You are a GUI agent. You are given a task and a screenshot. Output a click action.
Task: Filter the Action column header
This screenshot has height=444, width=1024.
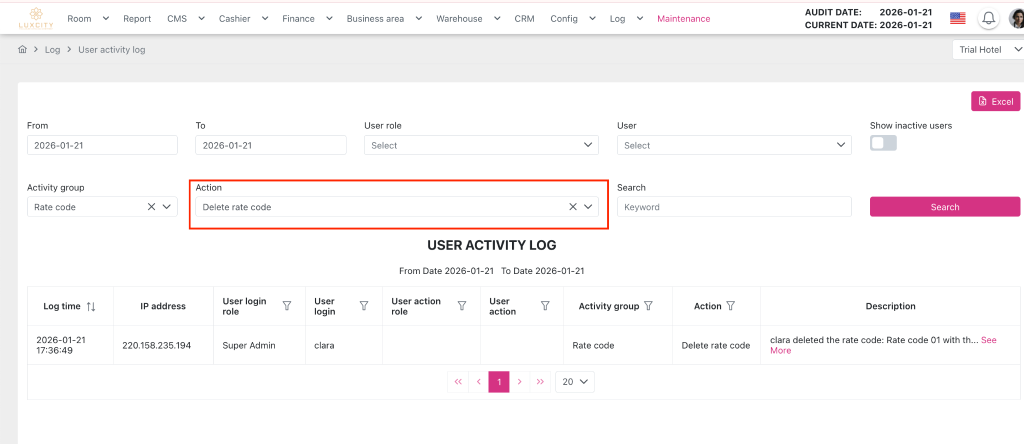click(x=730, y=306)
